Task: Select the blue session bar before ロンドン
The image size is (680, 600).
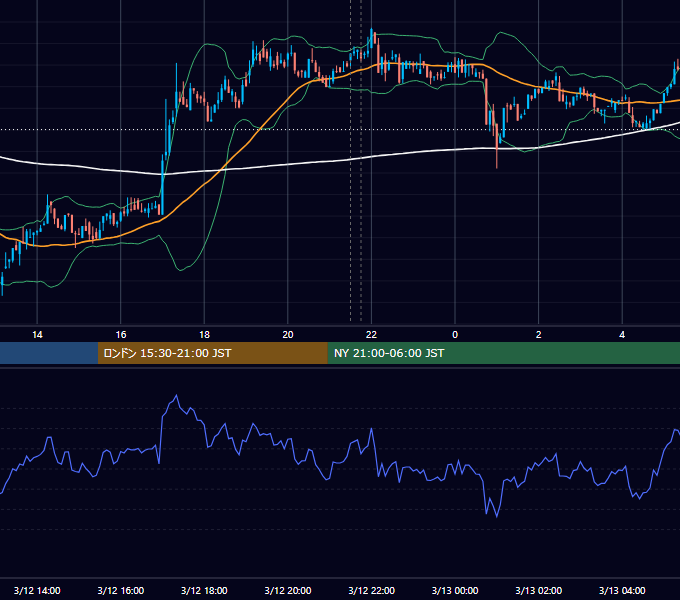Action: (49, 353)
